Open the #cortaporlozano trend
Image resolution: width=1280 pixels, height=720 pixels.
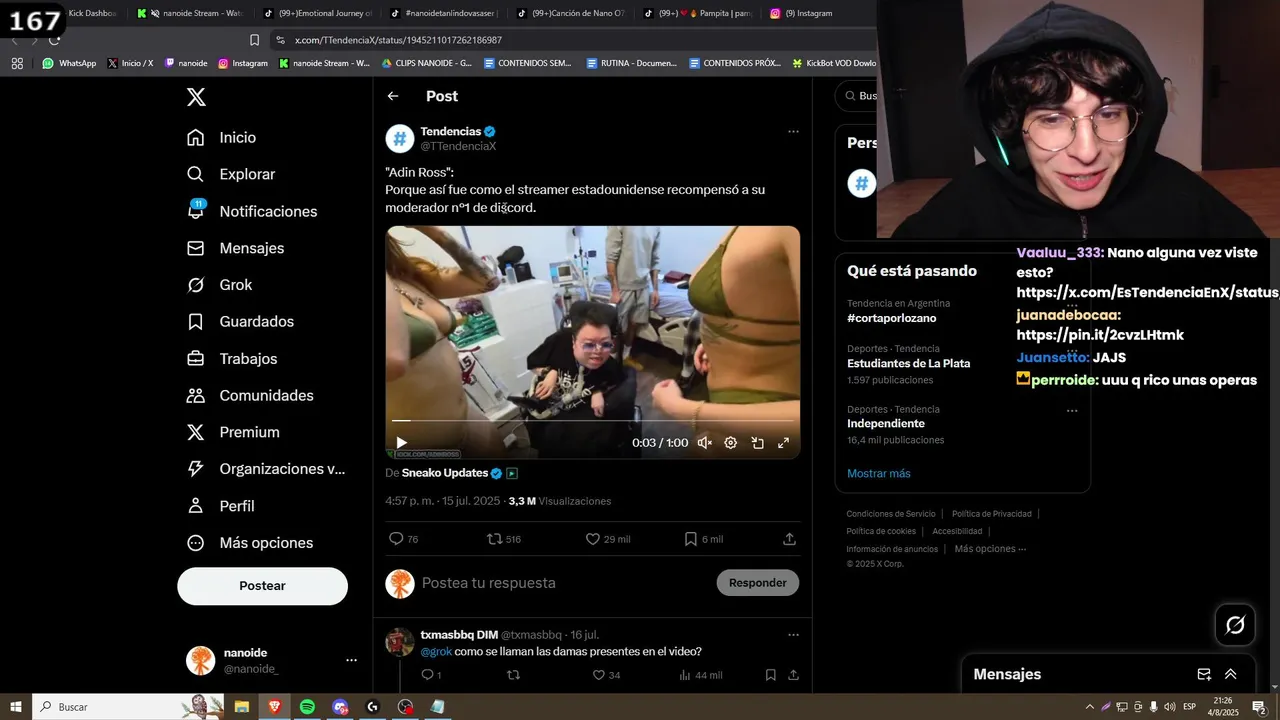[892, 318]
